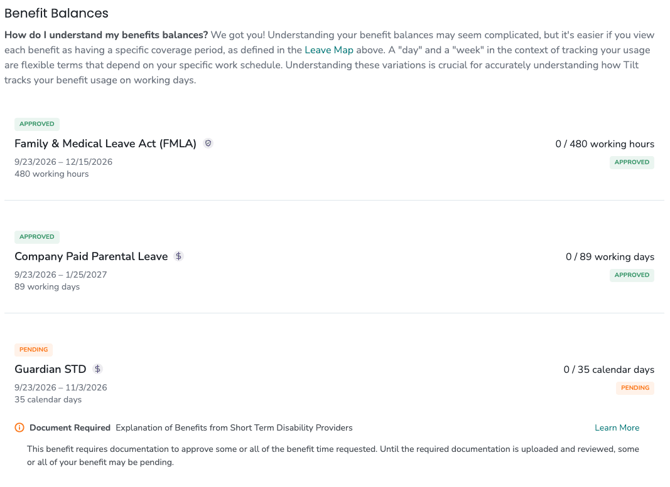Click Approved badge under 0 / 480 working hours
670x487 pixels.
632,162
